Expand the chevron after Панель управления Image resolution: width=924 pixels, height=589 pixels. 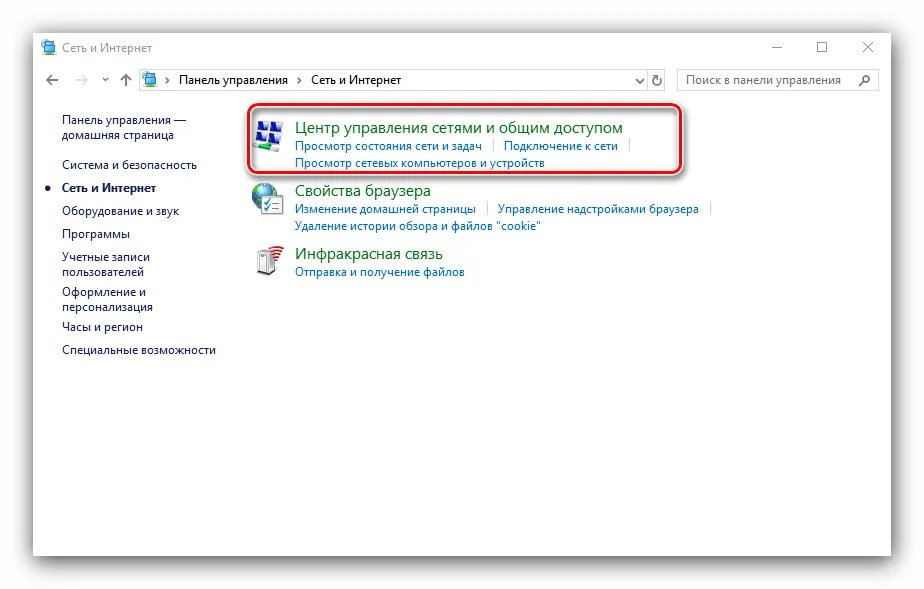coord(299,80)
